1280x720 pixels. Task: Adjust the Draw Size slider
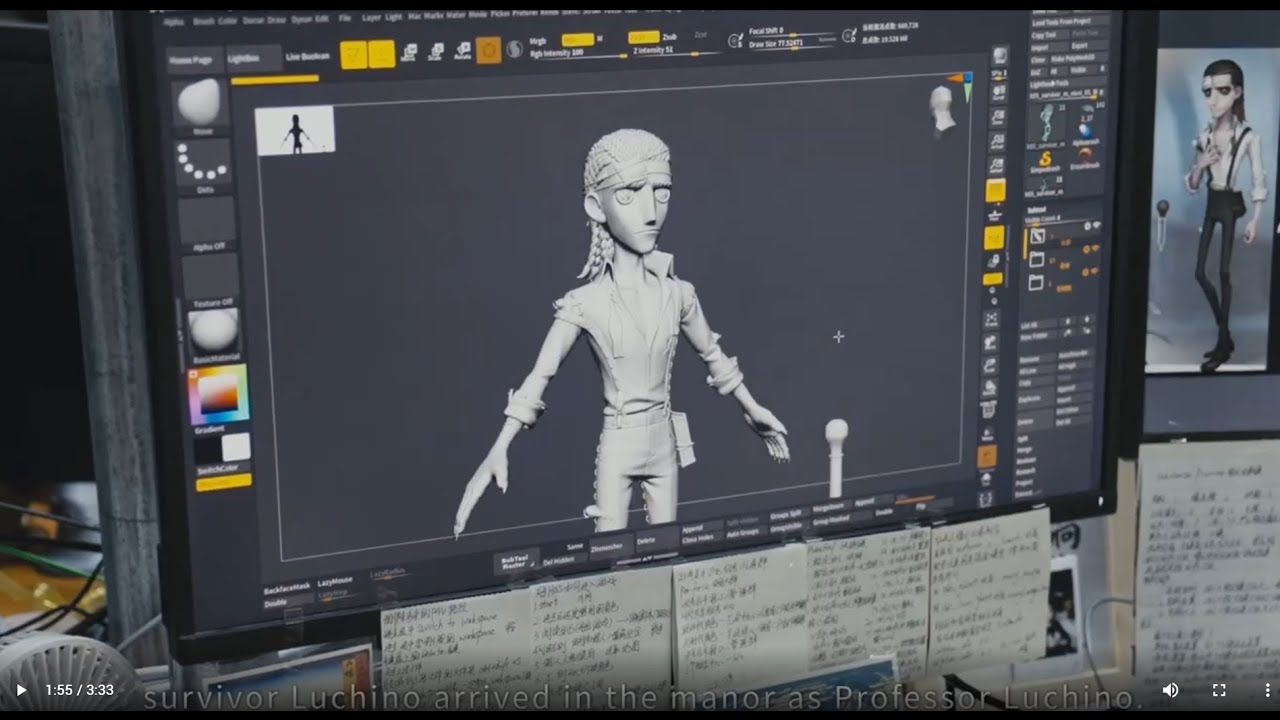792,44
